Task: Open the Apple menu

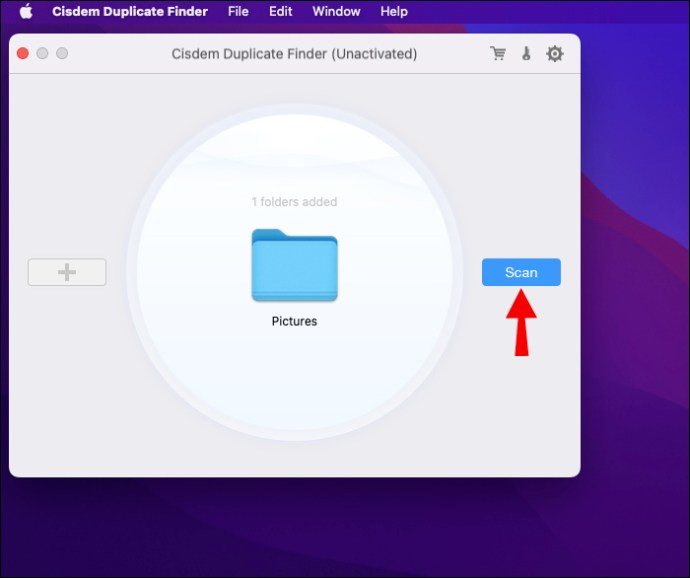Action: [26, 11]
